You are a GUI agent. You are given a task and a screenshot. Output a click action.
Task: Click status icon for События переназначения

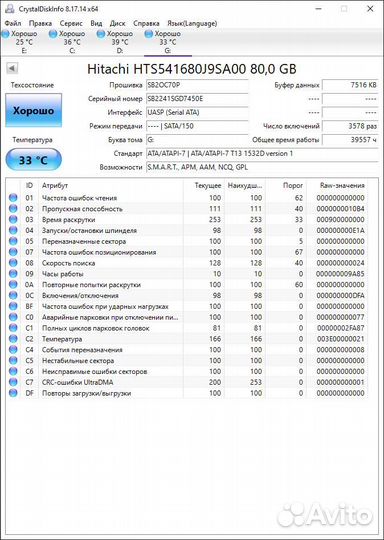(13, 350)
